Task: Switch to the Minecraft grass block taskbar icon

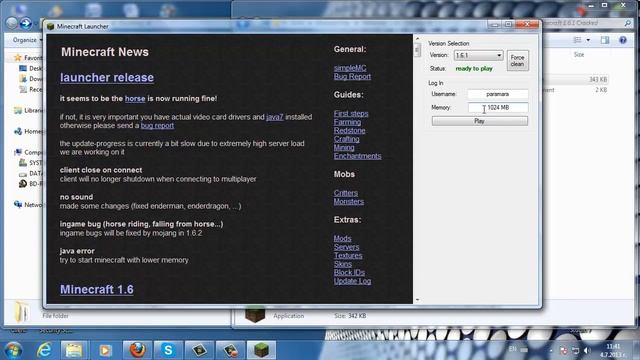Action: tap(261, 350)
